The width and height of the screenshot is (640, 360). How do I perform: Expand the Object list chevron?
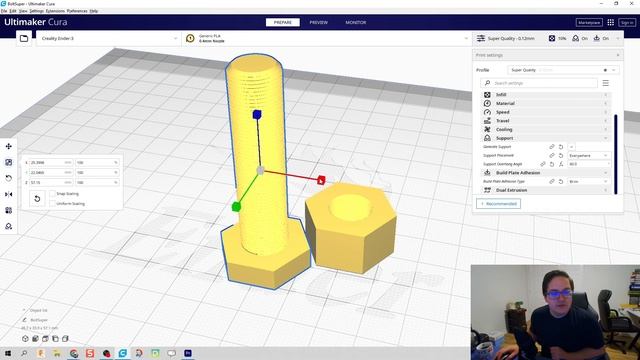point(24,310)
